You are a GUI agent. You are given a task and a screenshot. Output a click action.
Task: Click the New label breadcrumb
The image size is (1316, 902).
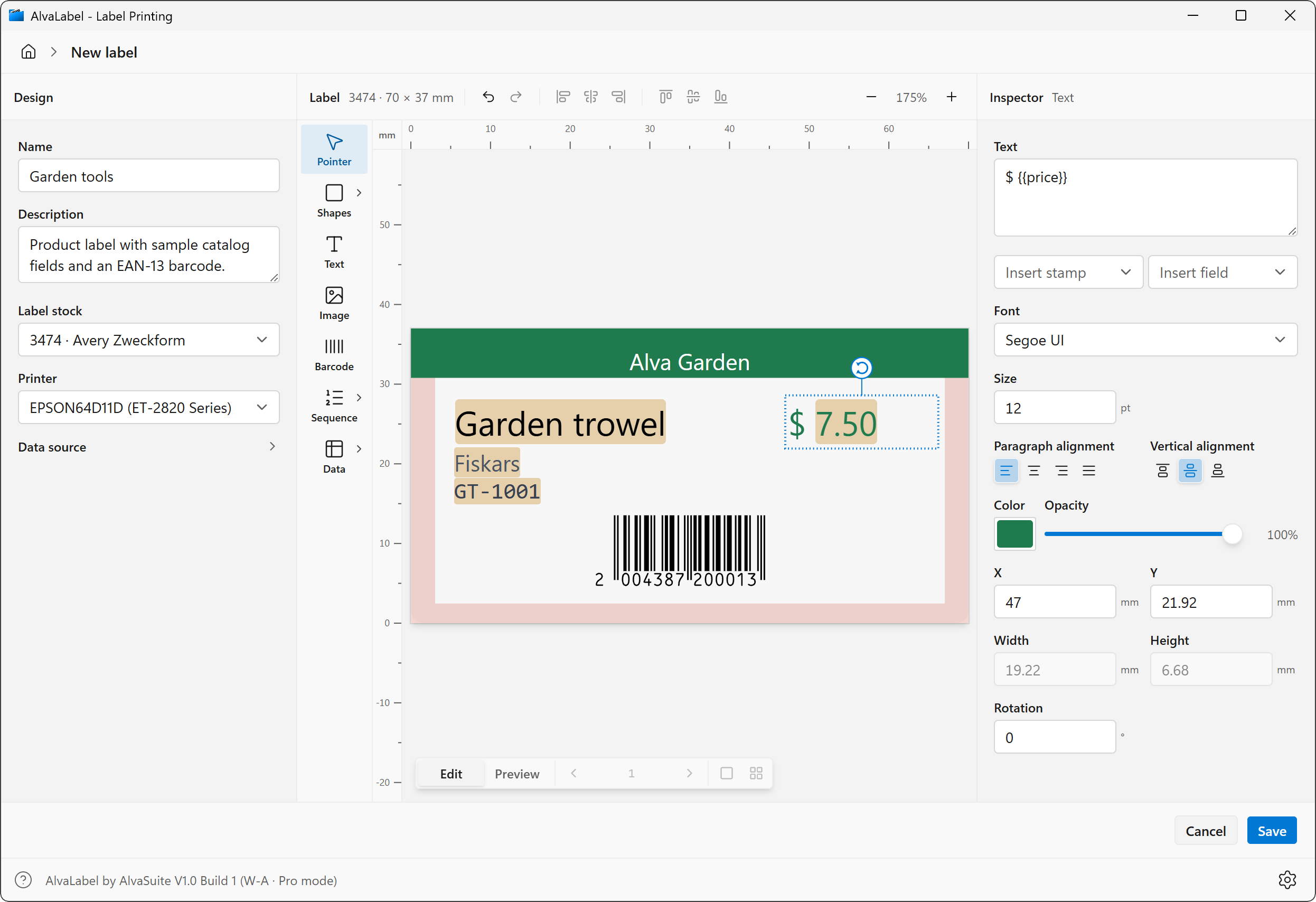coord(104,52)
